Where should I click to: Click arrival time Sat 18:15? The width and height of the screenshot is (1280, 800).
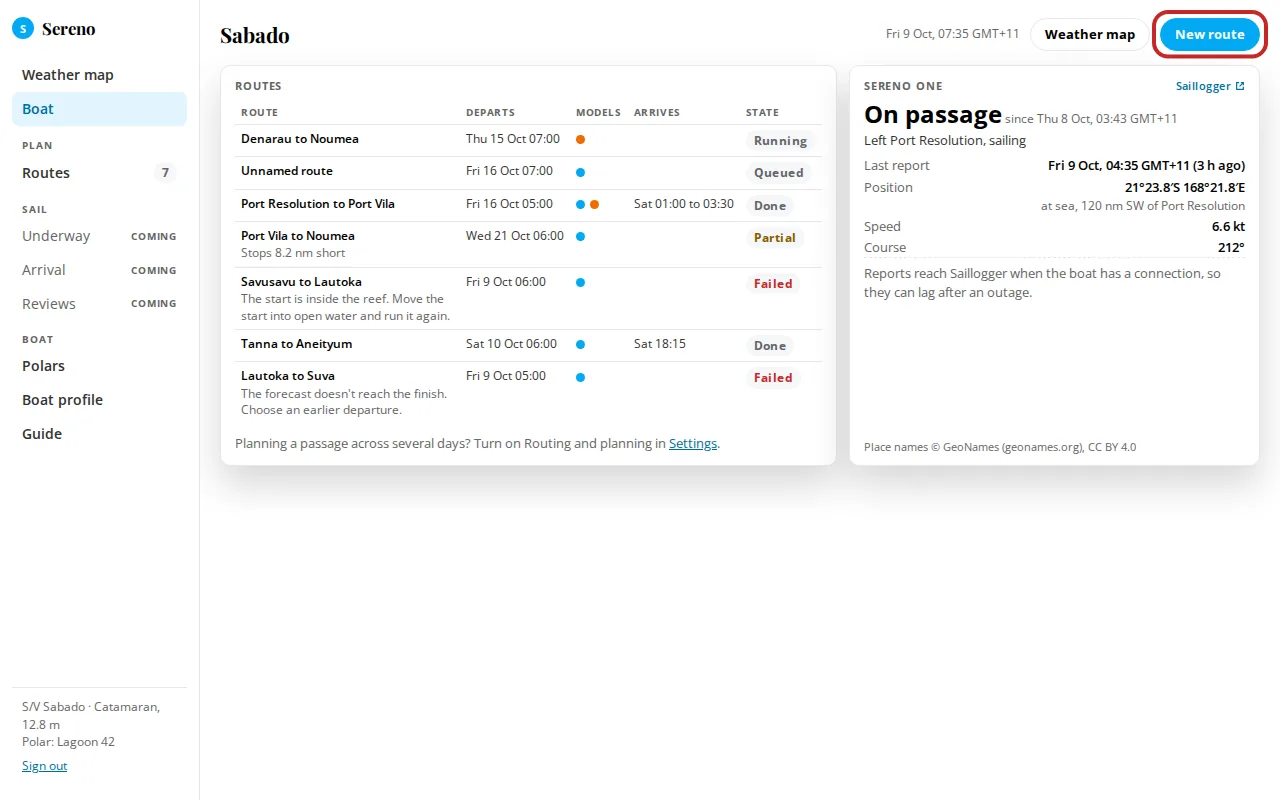coord(660,344)
